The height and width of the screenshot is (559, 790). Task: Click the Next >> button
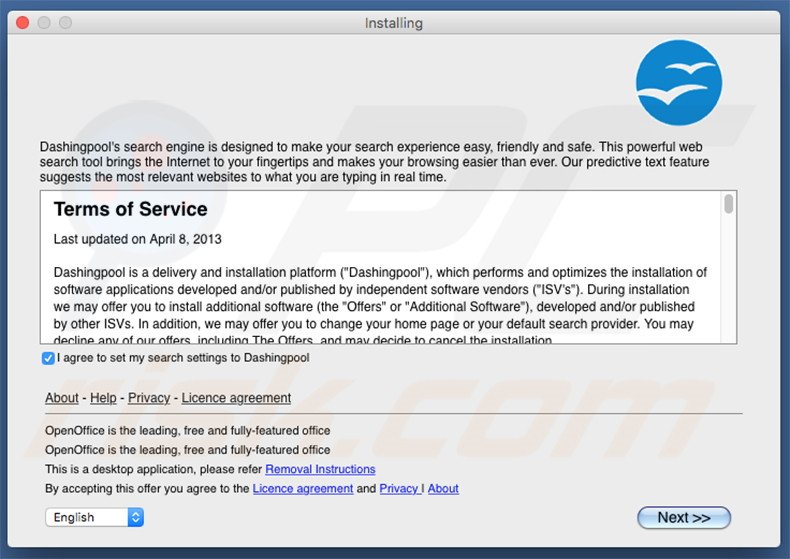pos(684,518)
